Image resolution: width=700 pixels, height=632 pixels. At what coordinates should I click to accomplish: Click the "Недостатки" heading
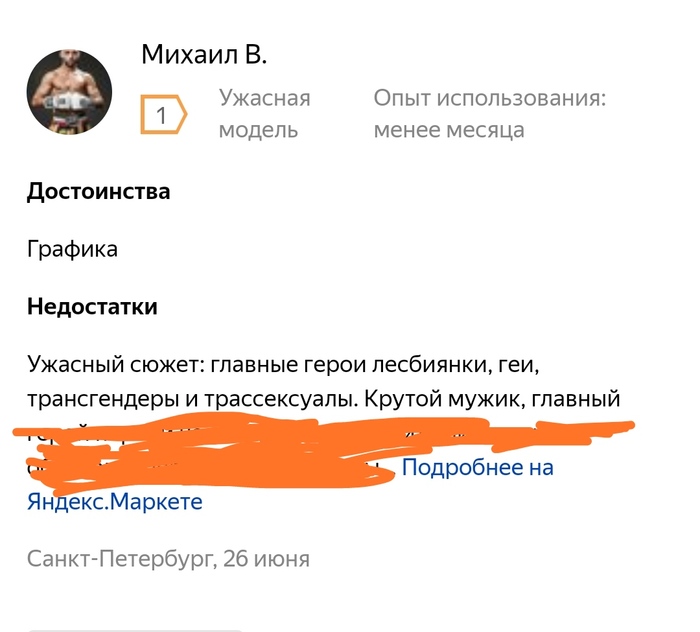92,306
